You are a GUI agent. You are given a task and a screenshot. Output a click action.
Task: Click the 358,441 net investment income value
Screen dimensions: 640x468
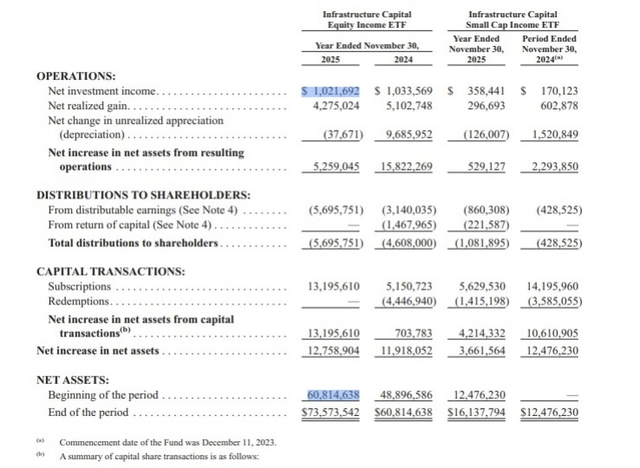pos(486,91)
